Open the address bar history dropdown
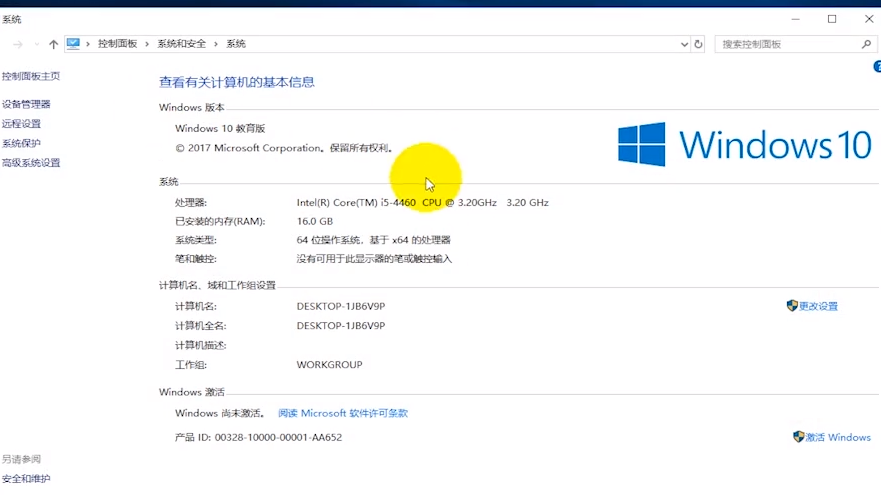 tap(684, 44)
